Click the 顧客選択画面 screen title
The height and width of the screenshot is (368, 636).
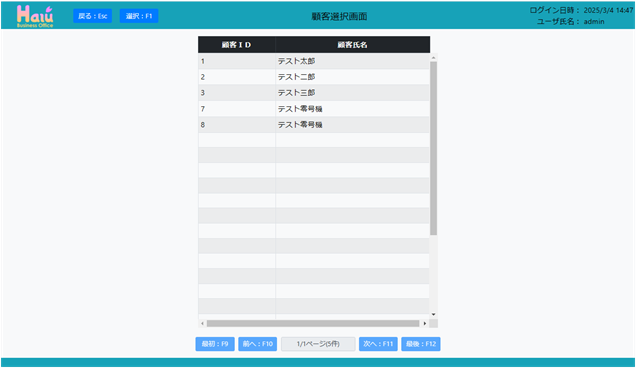click(339, 17)
